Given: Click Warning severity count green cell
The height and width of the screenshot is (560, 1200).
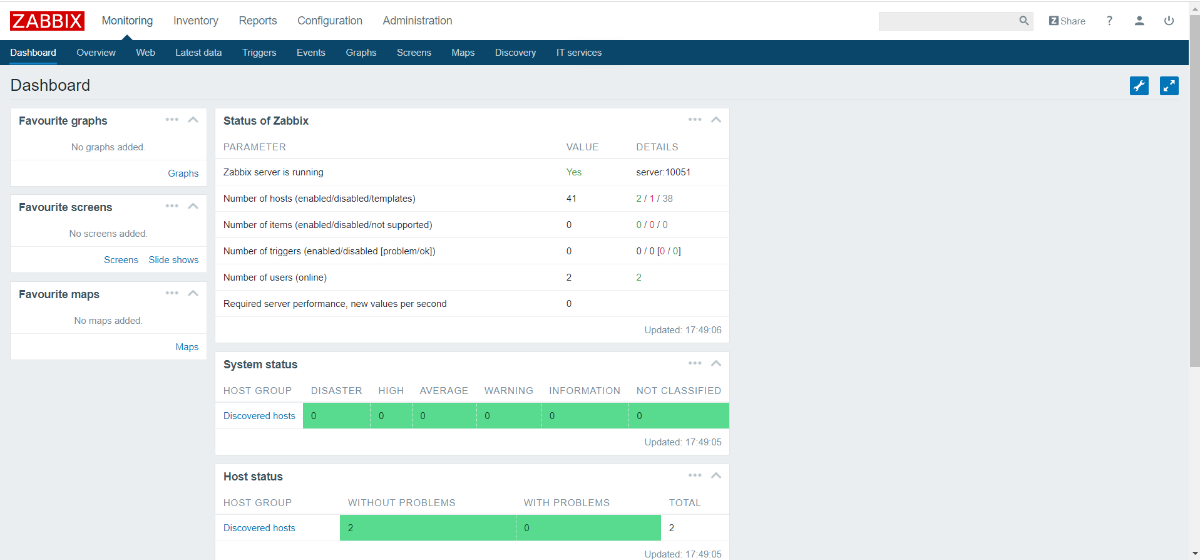Looking at the screenshot, I should click(509, 416).
